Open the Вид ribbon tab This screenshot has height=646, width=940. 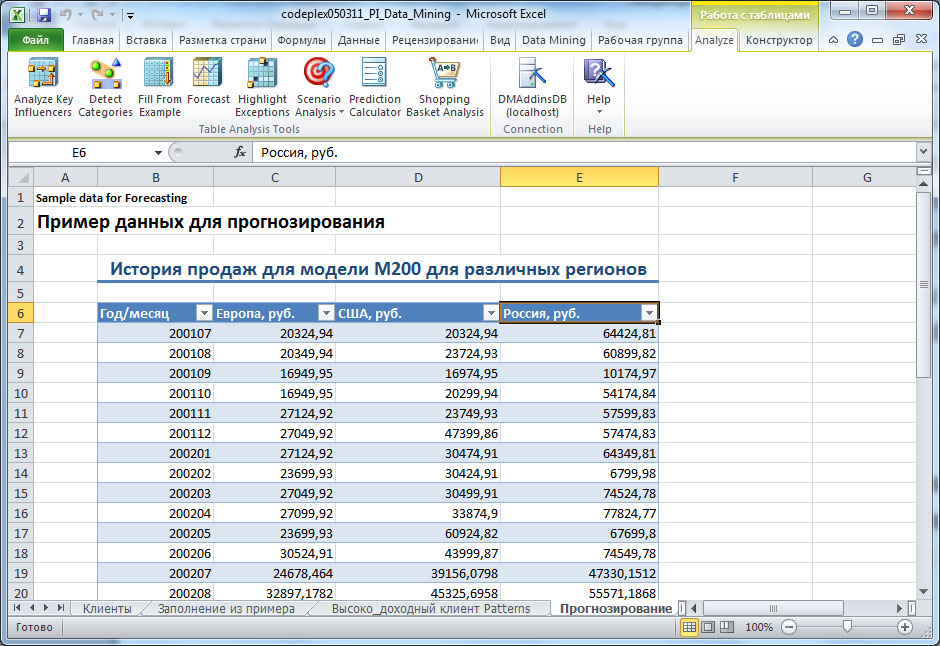(x=499, y=40)
